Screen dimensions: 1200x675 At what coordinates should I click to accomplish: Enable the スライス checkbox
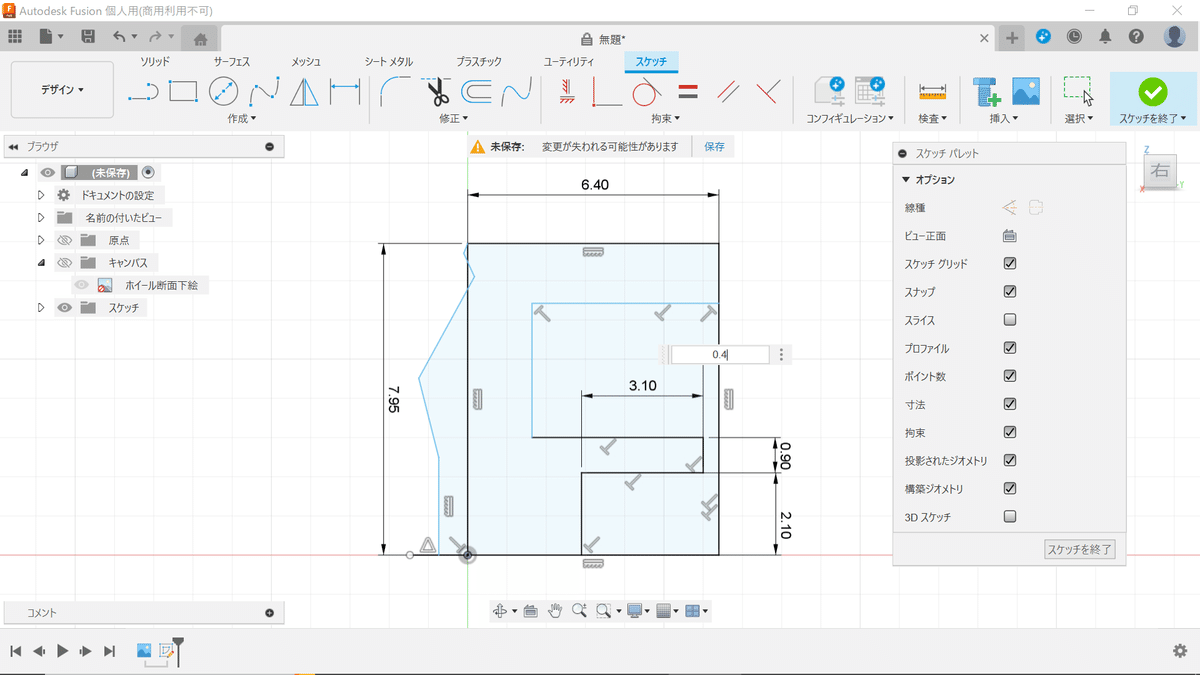point(1010,320)
